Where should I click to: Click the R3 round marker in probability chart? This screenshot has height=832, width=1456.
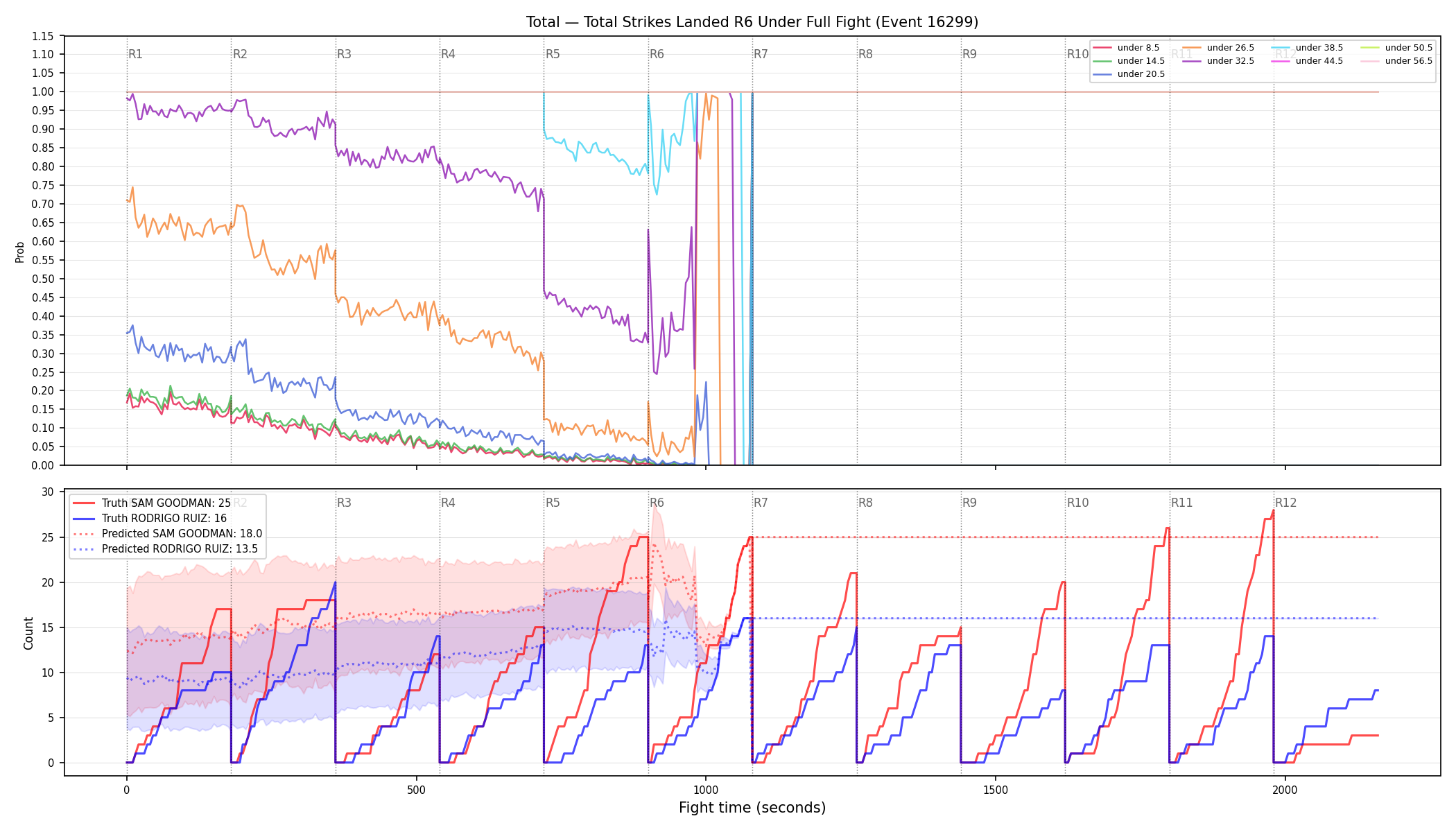[344, 54]
